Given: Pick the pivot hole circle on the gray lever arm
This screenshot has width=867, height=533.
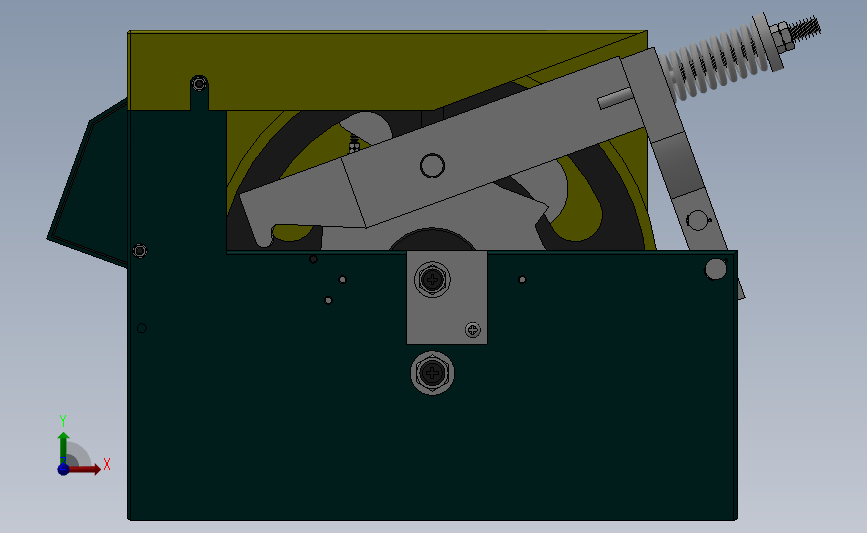Looking at the screenshot, I should (432, 165).
